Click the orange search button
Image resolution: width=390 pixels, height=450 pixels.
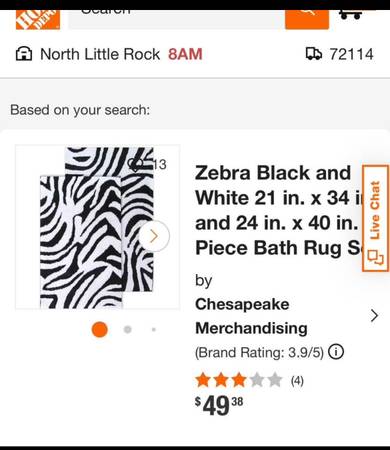point(307,20)
